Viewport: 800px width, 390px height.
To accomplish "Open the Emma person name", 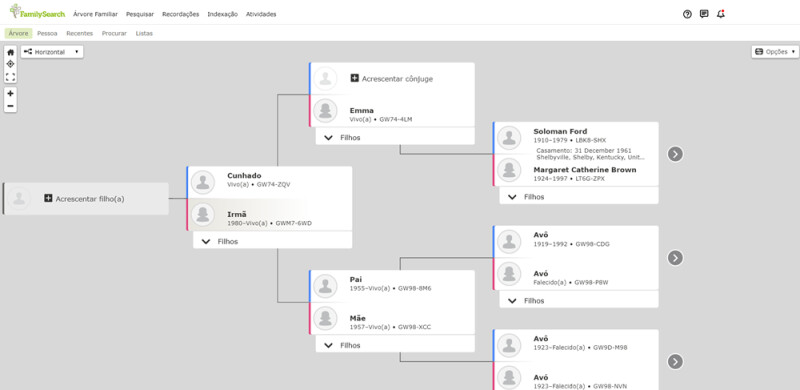I will click(362, 110).
